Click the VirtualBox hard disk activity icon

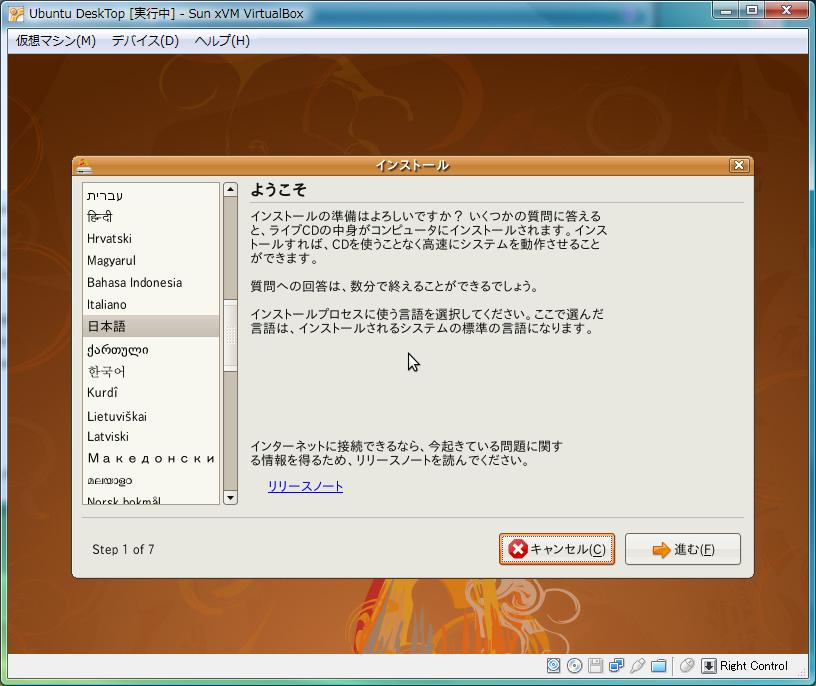pos(553,665)
